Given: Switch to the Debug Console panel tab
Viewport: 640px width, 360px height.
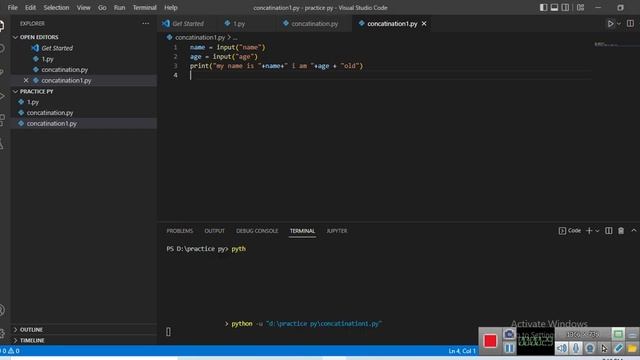Looking at the screenshot, I should pos(257,231).
